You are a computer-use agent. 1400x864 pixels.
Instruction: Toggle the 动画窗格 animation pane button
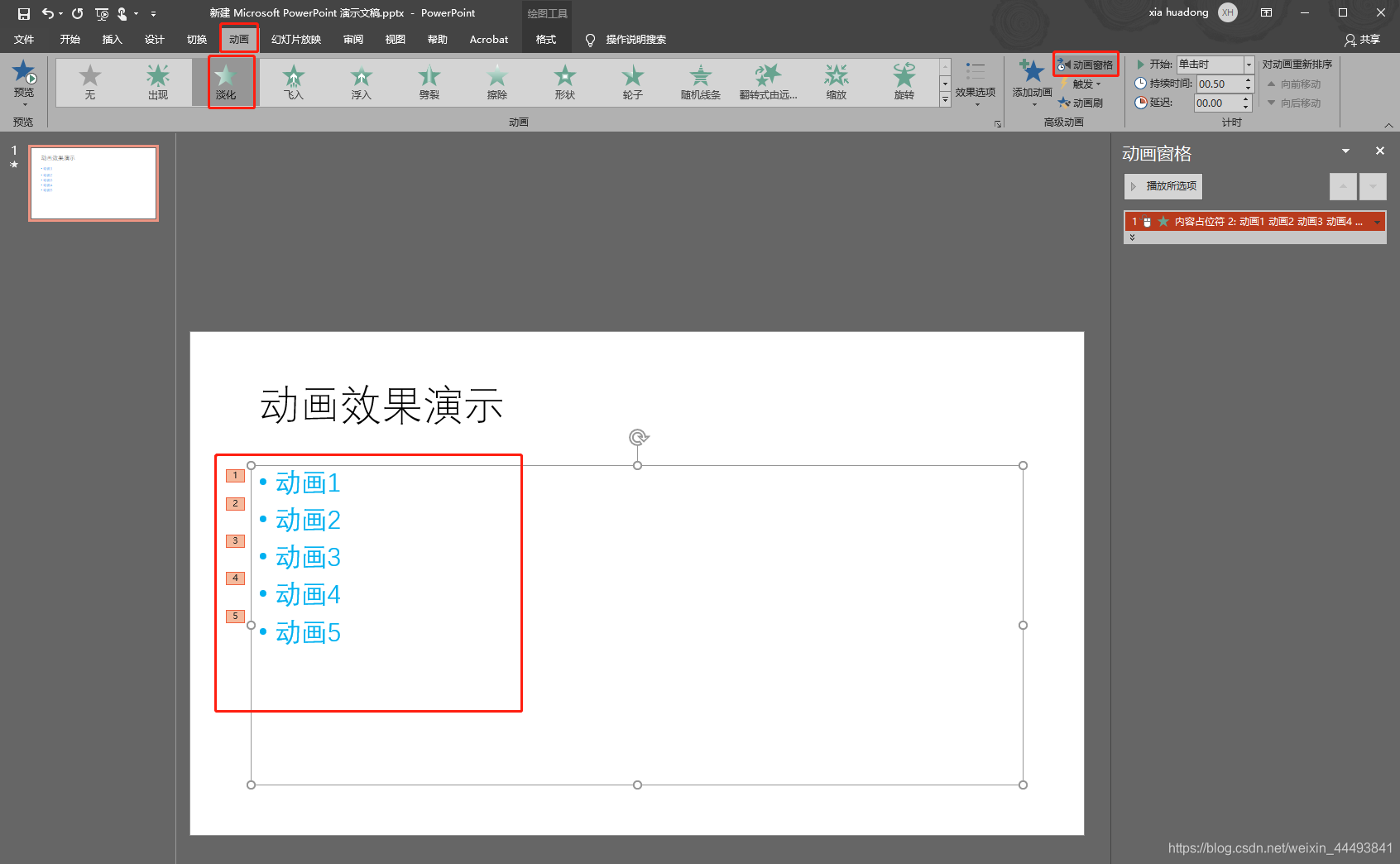tap(1086, 65)
